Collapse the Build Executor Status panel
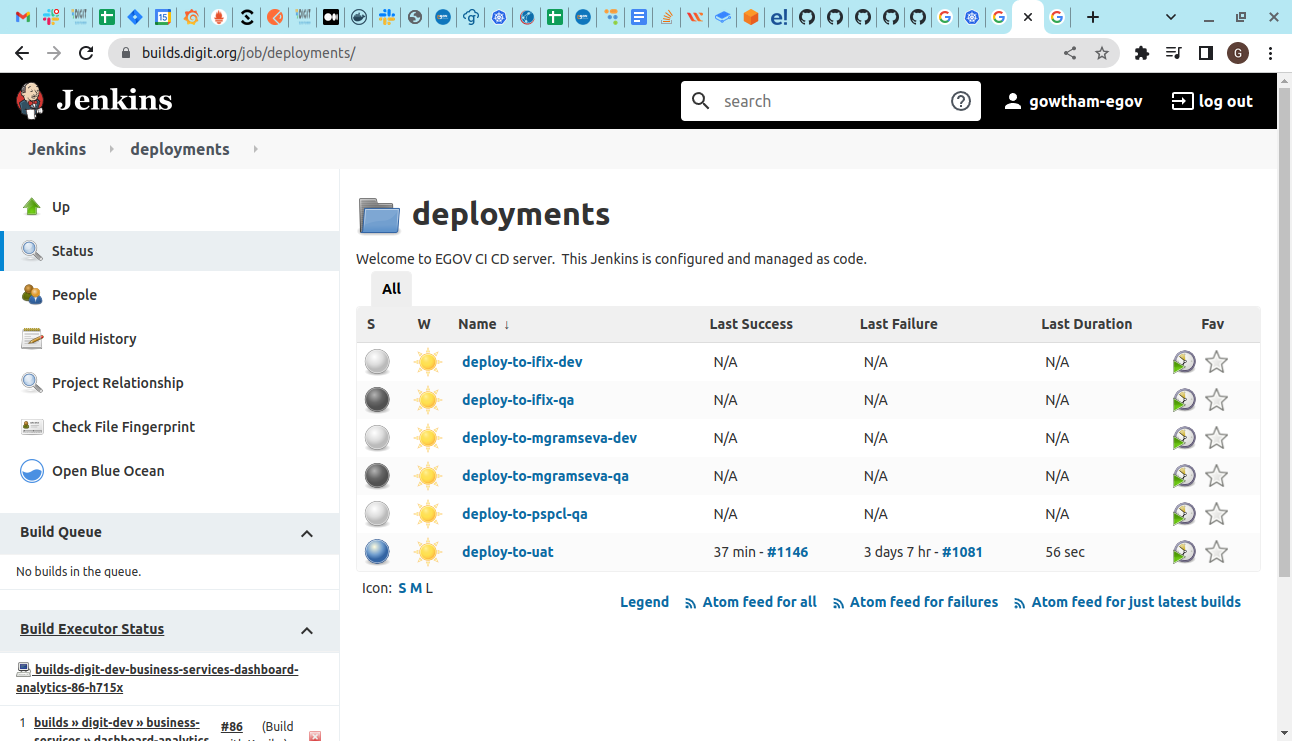The image size is (1292, 741). (307, 630)
